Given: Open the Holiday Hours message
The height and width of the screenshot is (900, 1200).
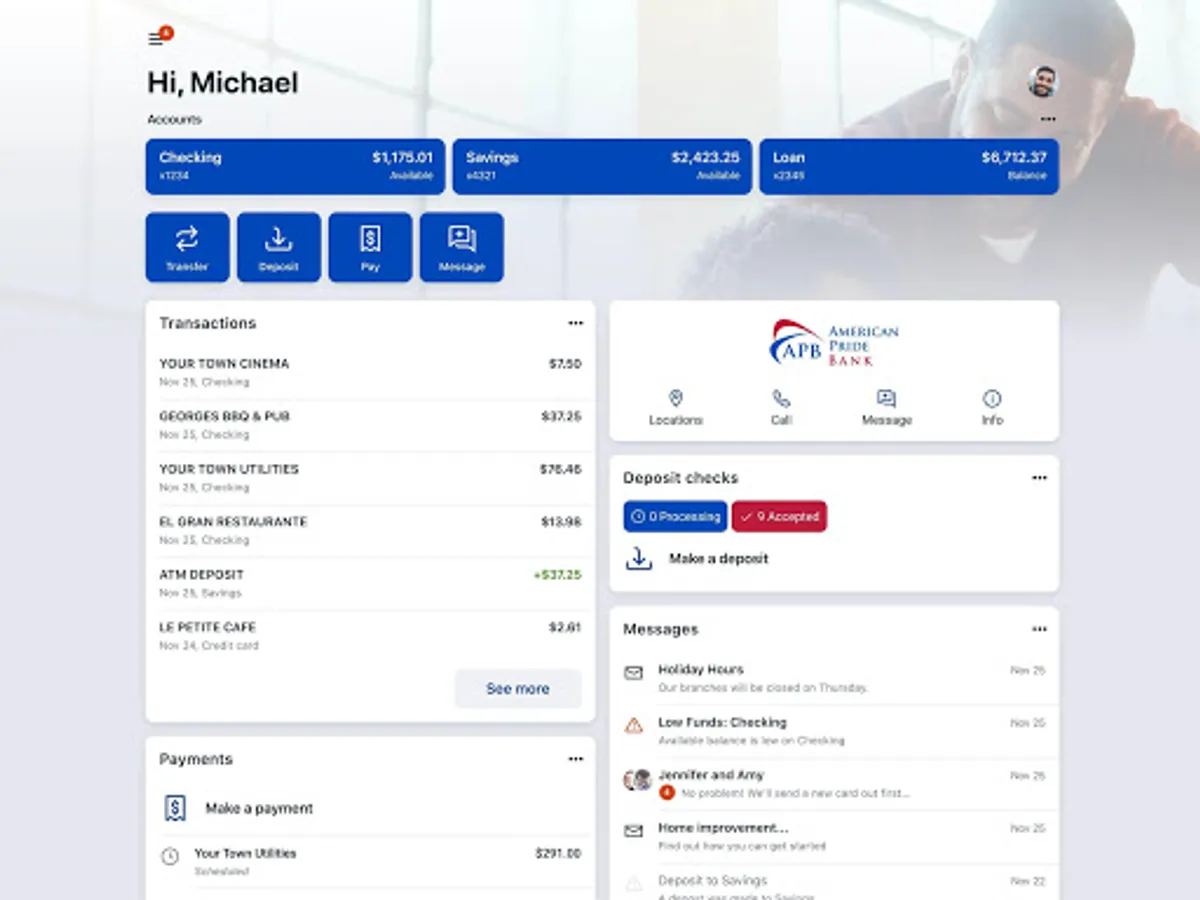Looking at the screenshot, I should 834,678.
